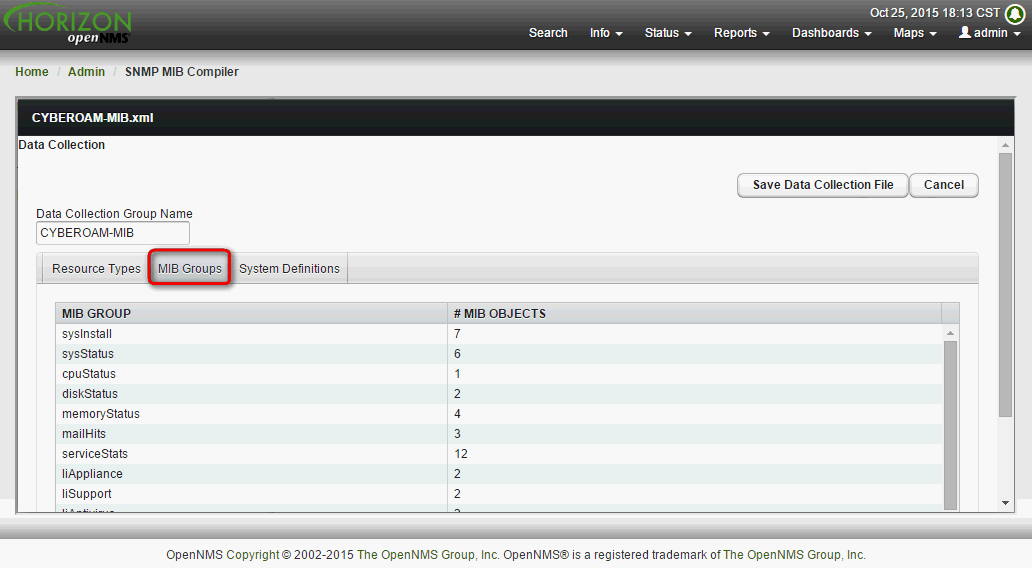Select the sysInstall row
The width and height of the screenshot is (1032, 568).
click(x=499, y=334)
